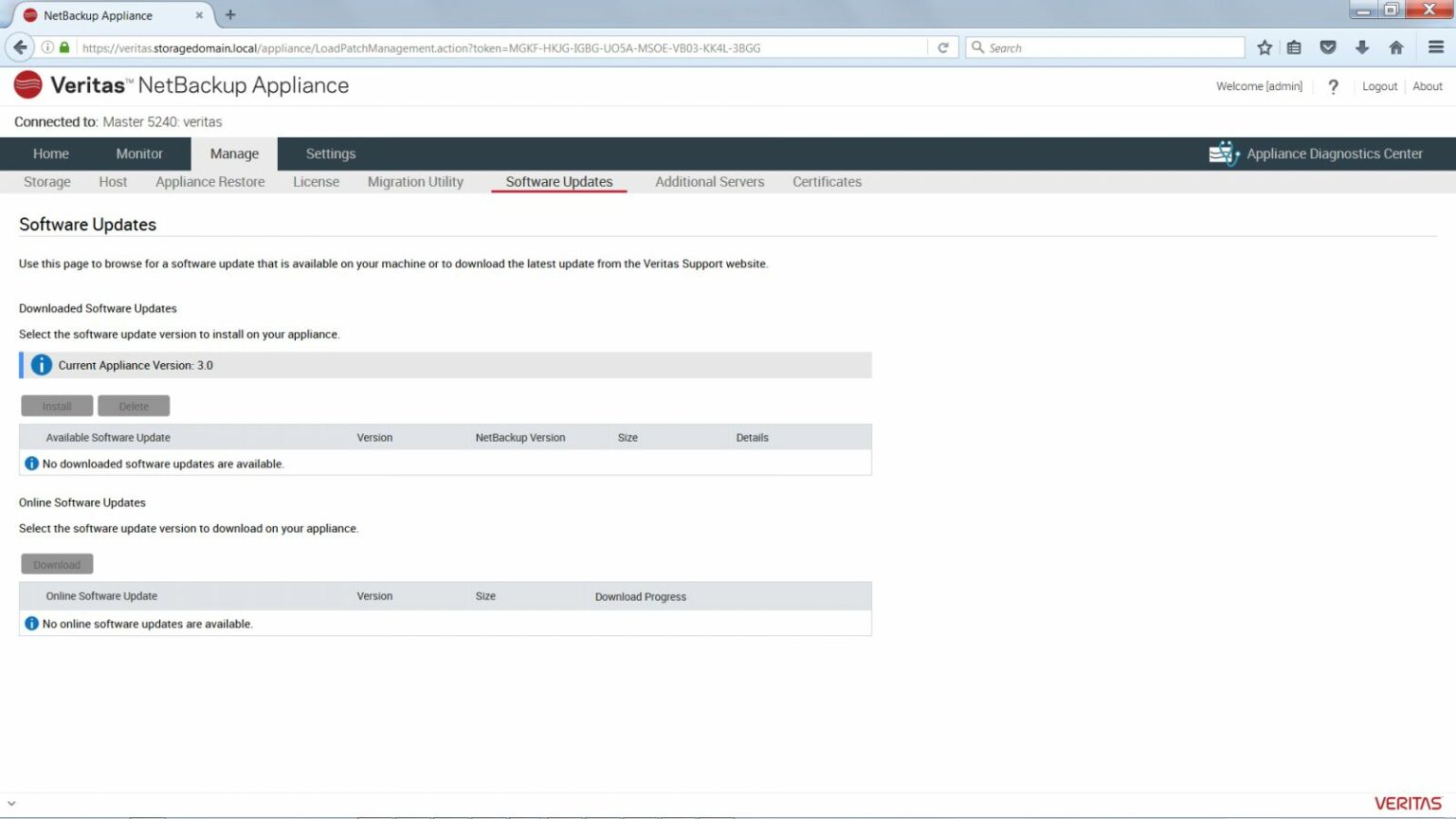The width and height of the screenshot is (1456, 819).
Task: Reload the page with the refresh icon
Action: click(x=943, y=47)
